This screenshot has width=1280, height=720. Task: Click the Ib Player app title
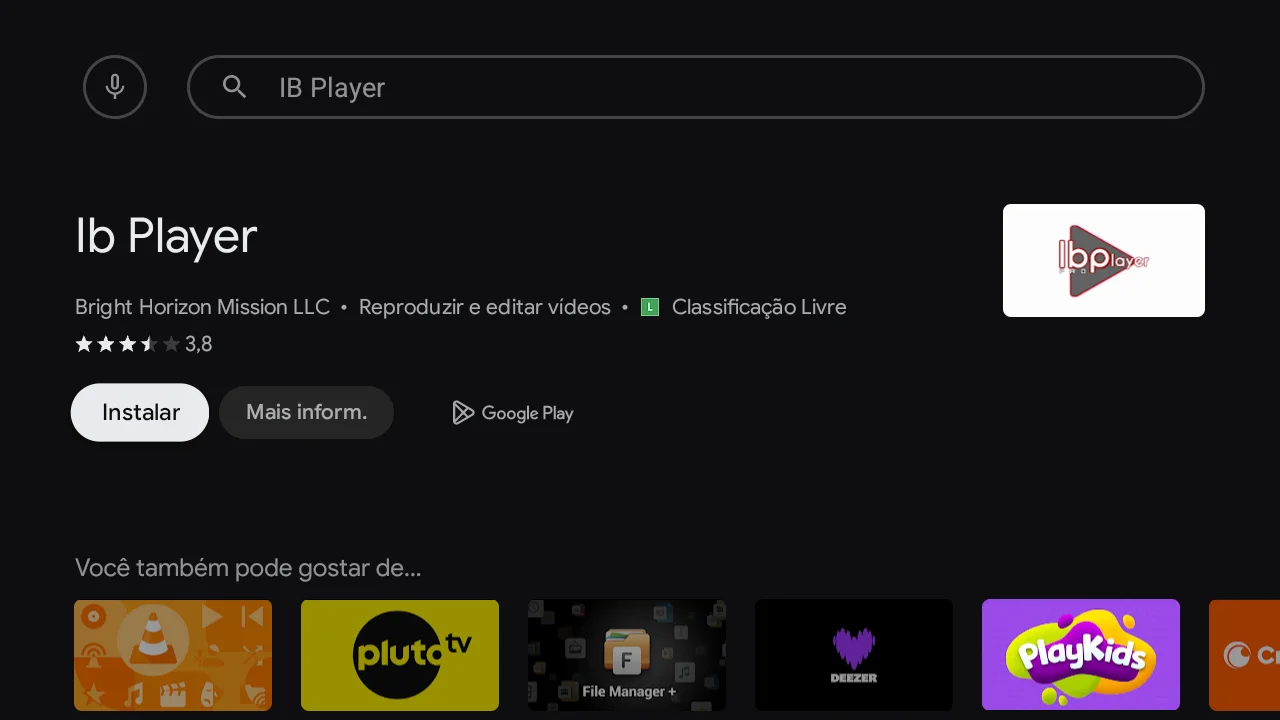(x=166, y=237)
